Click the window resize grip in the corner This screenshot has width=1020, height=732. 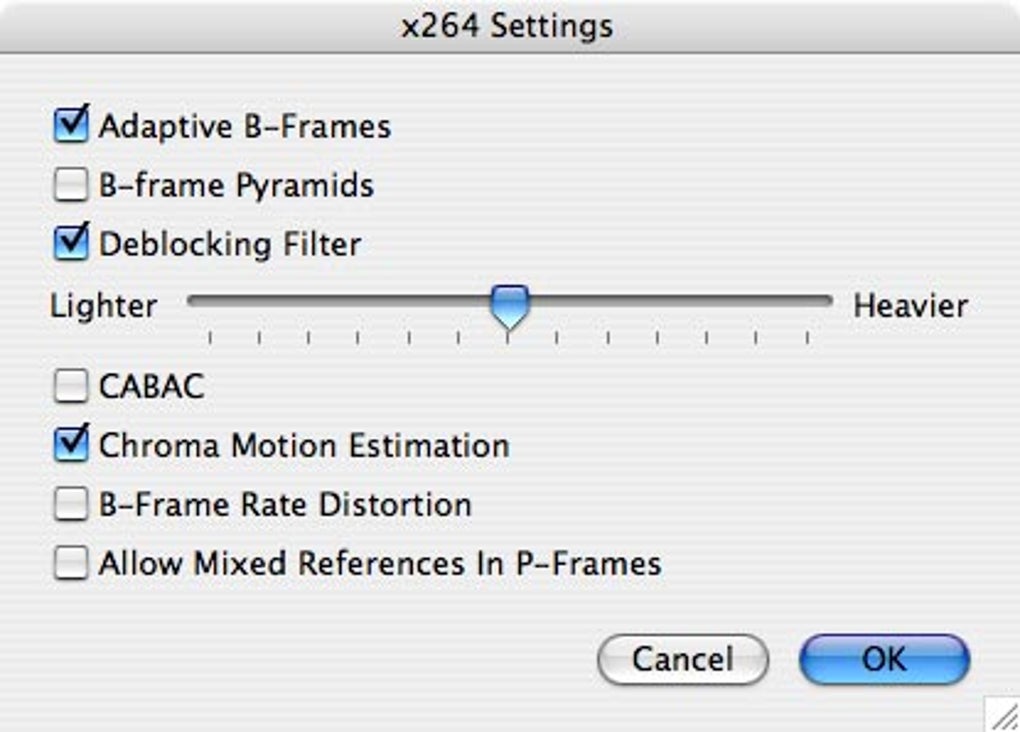pyautogui.click(x=1003, y=715)
